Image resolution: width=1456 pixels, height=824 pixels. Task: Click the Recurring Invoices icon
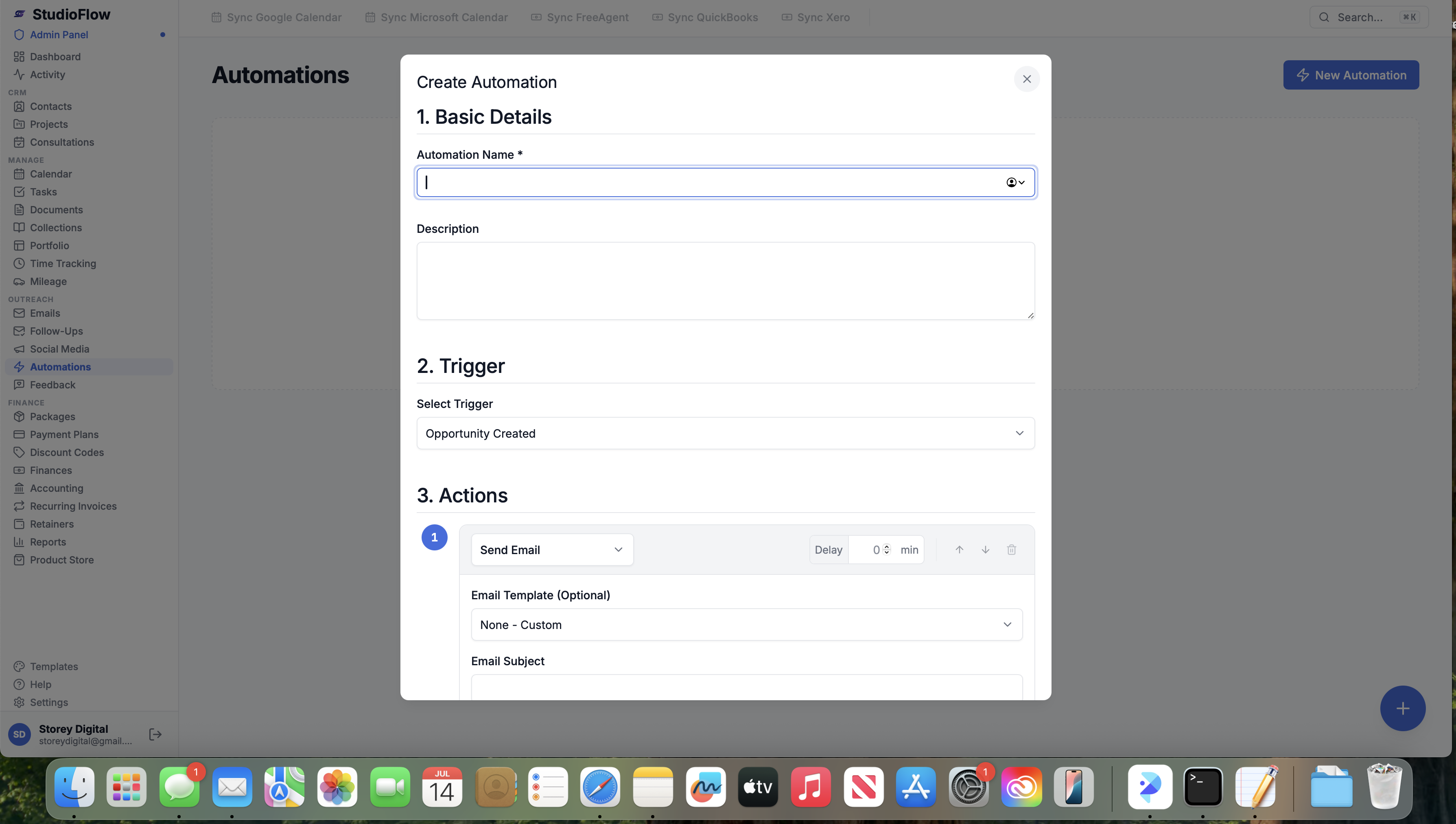[19, 506]
